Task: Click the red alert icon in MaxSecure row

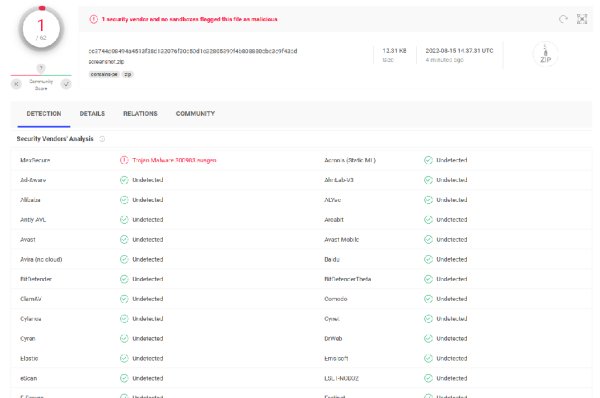Action: pyautogui.click(x=124, y=160)
